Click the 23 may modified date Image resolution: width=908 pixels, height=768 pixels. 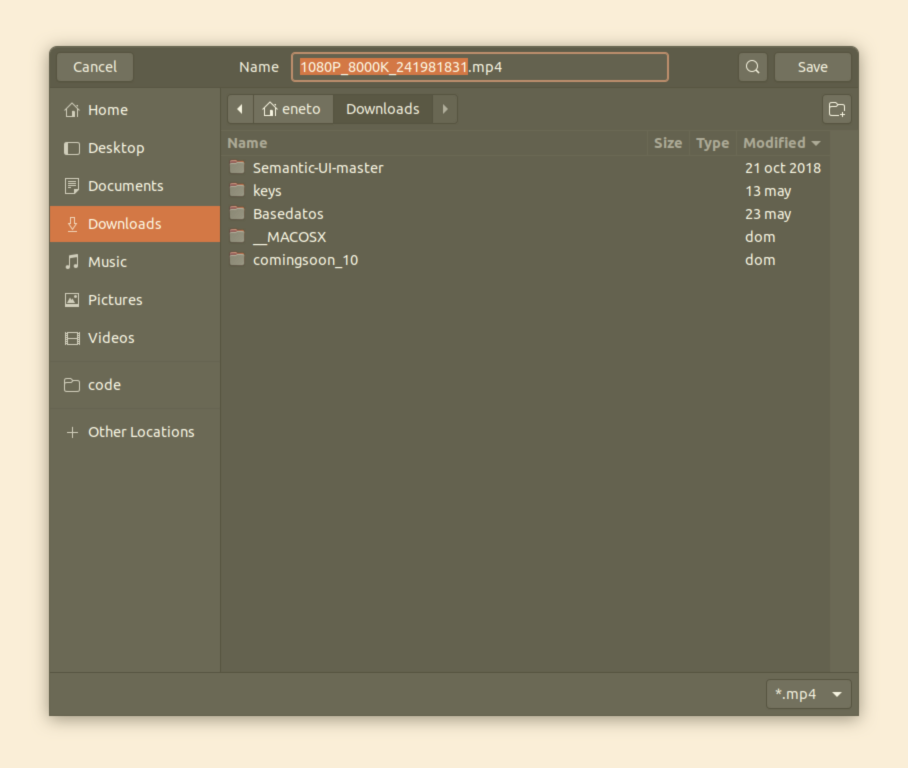pyautogui.click(x=768, y=214)
